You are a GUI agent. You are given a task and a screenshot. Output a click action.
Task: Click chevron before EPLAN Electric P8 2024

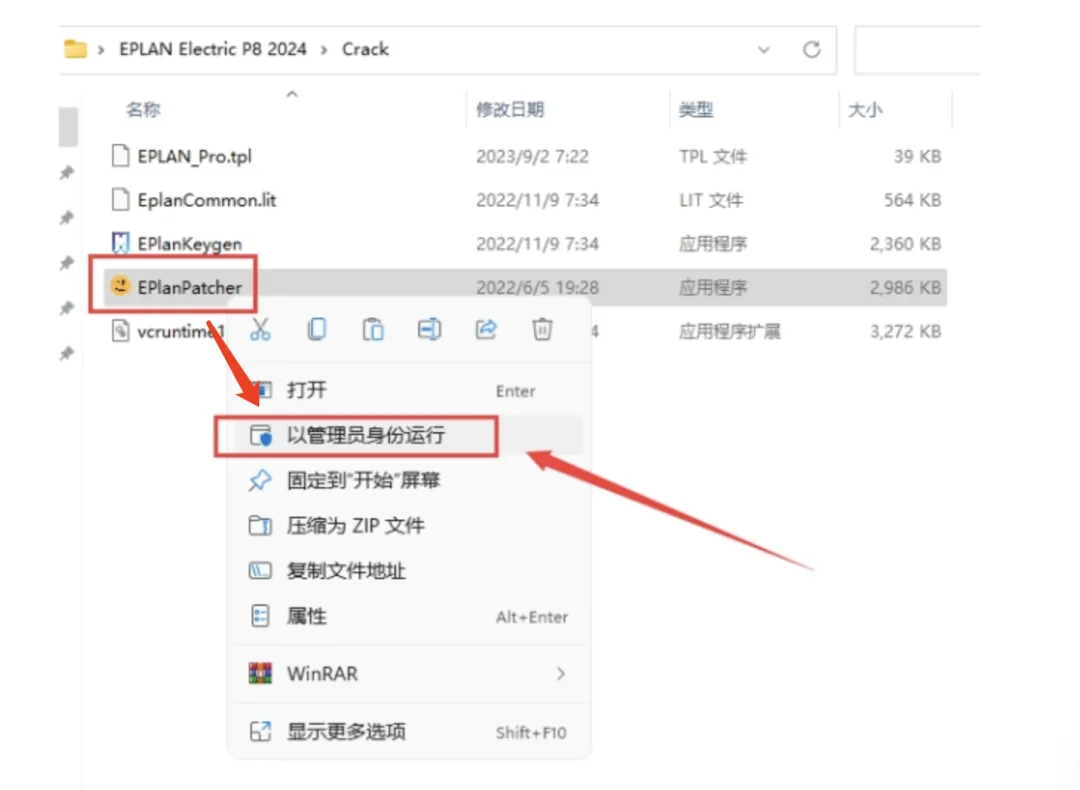coord(101,50)
